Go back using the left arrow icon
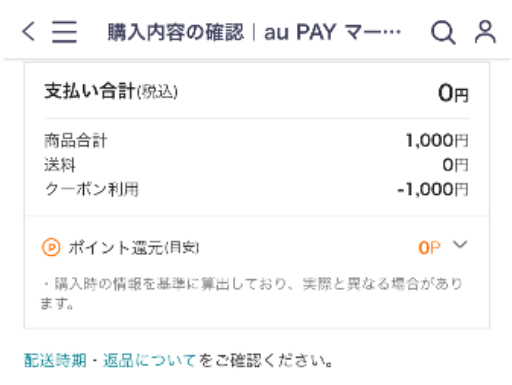 [28, 32]
